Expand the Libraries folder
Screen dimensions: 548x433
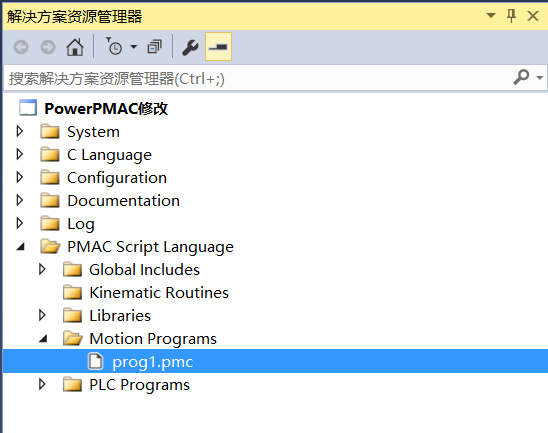(42, 316)
